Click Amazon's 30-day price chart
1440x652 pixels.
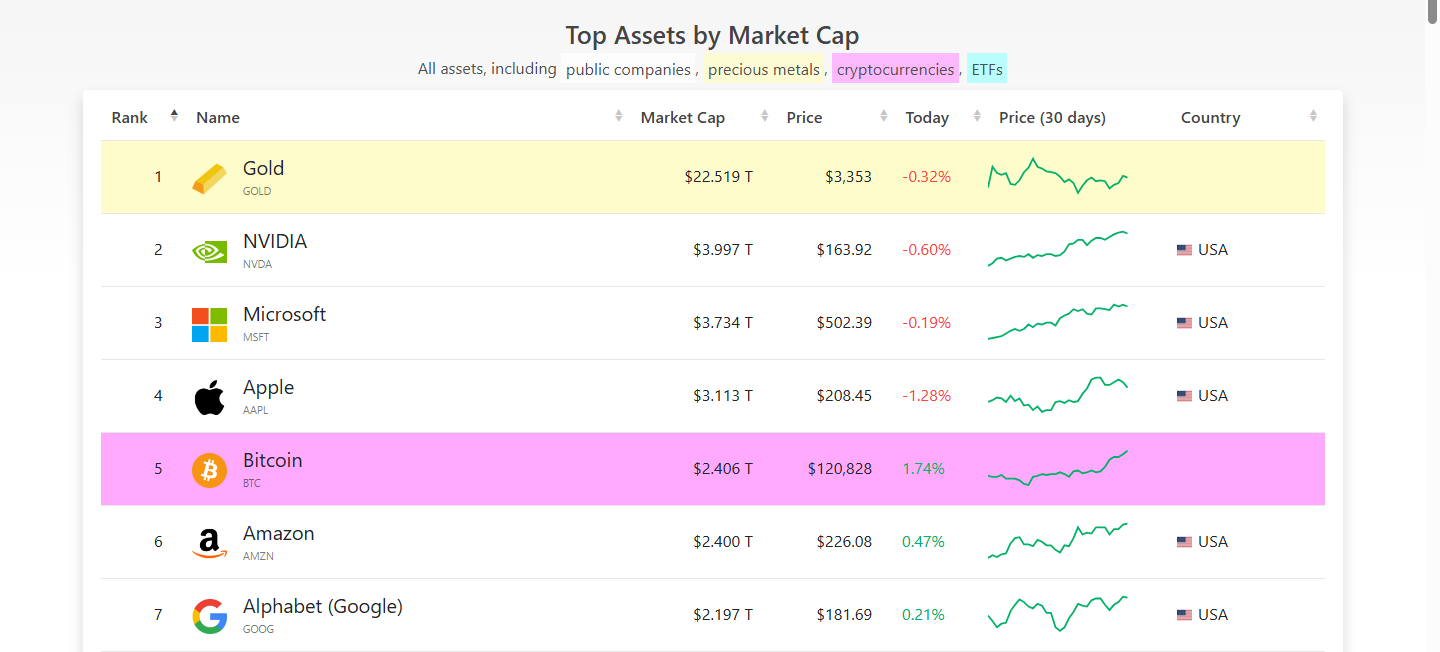tap(1058, 540)
